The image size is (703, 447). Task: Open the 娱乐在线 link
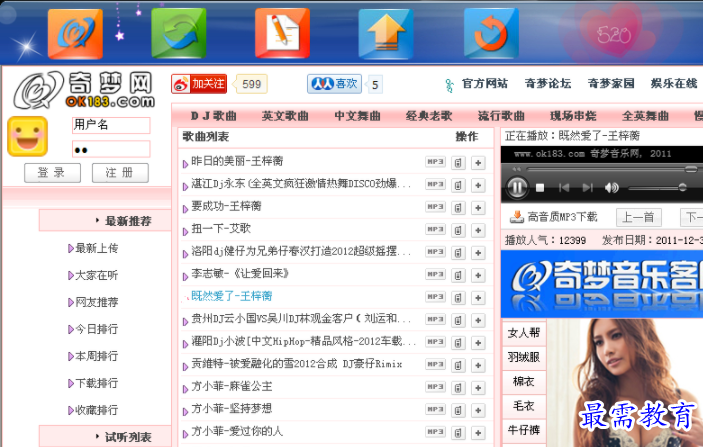(x=674, y=83)
